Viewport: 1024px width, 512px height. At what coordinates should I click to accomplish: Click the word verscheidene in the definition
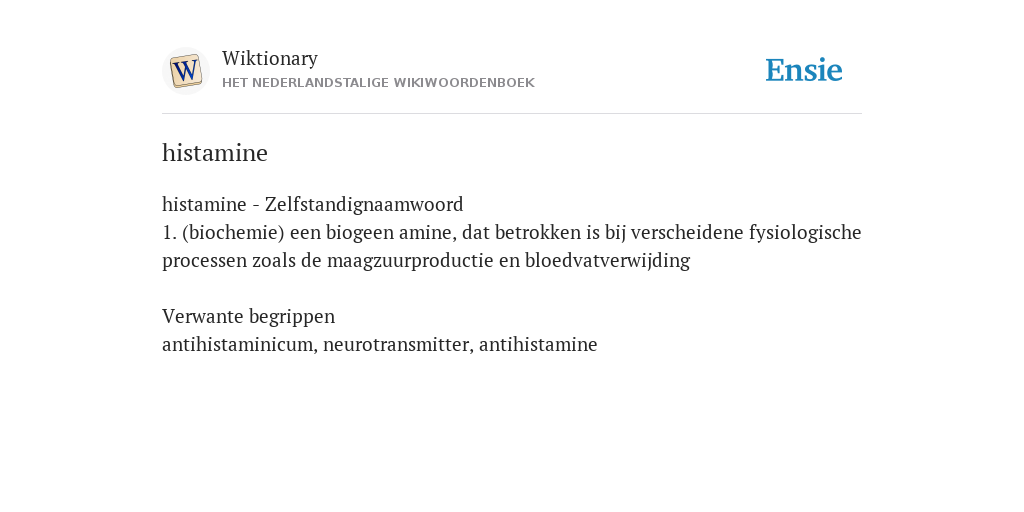point(687,232)
